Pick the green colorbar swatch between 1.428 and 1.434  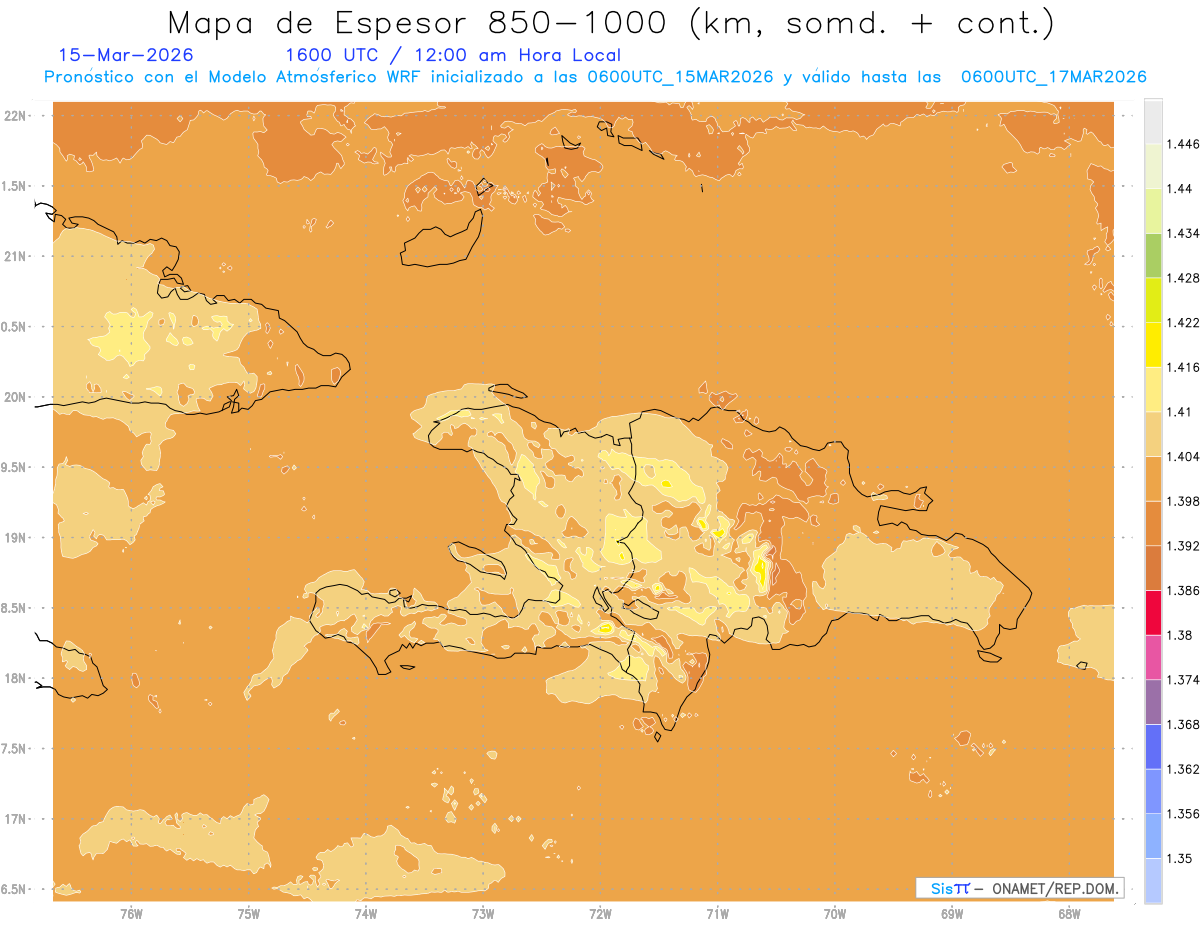pos(1153,256)
